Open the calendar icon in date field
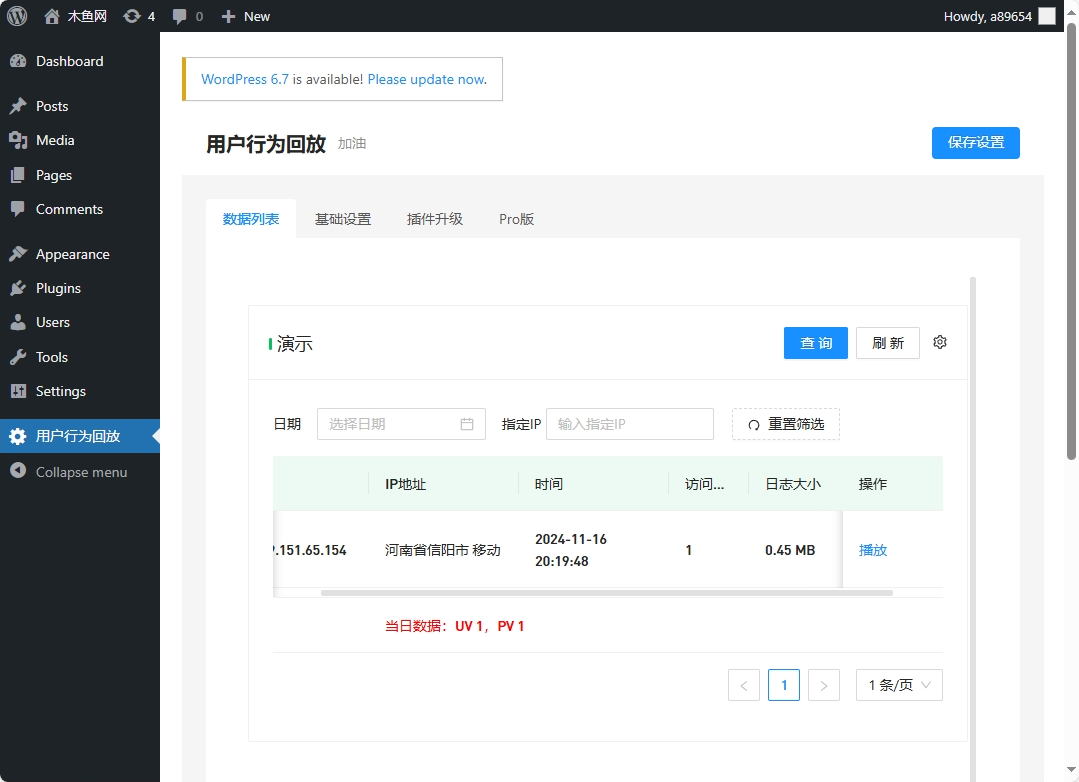 coord(467,424)
